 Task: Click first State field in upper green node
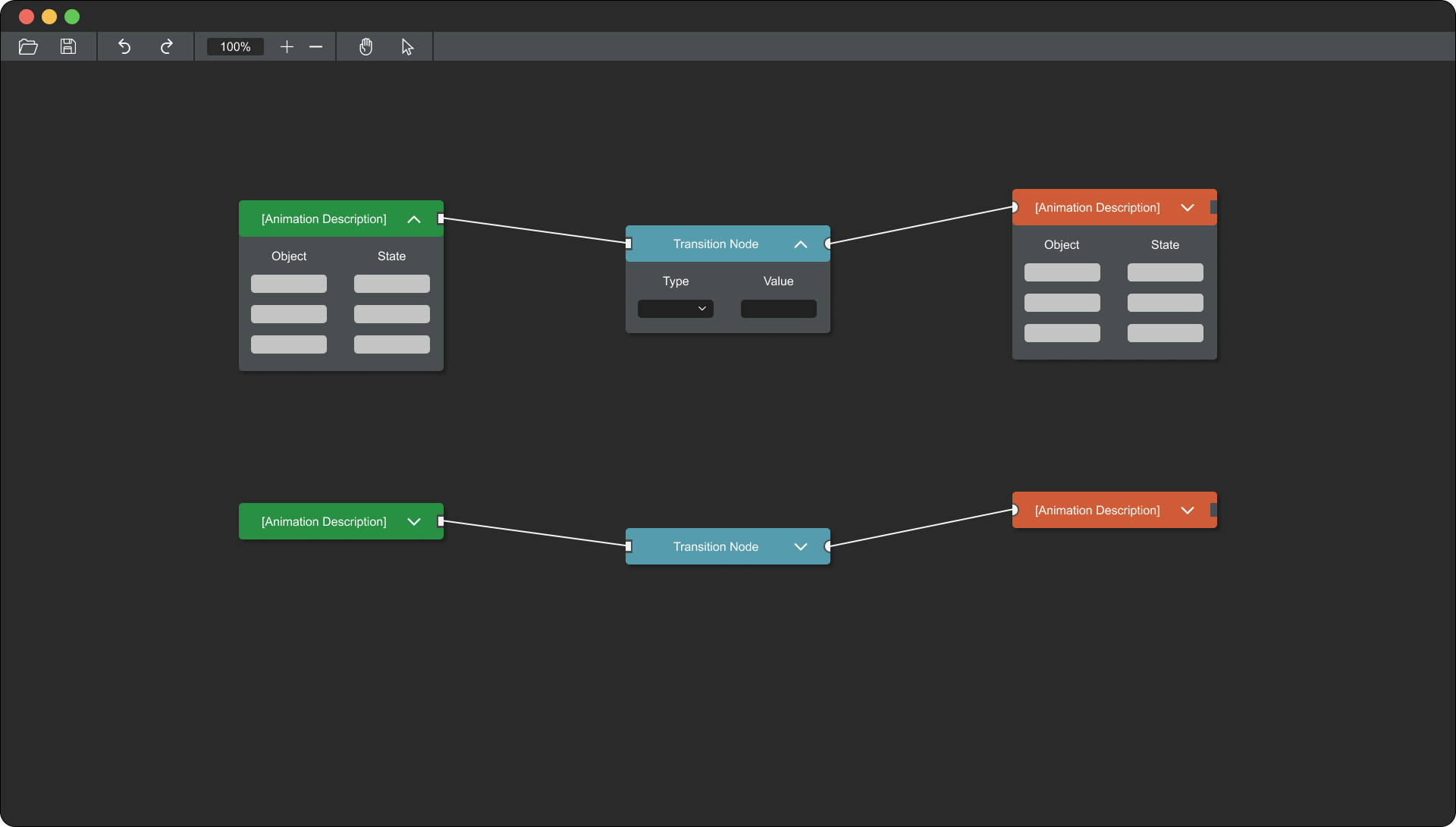coord(392,284)
